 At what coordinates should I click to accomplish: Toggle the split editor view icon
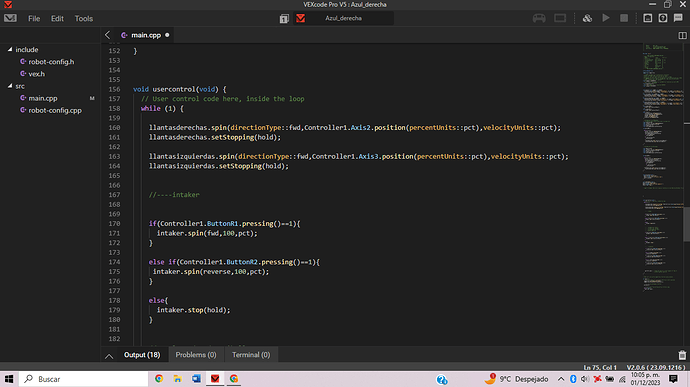(682, 35)
